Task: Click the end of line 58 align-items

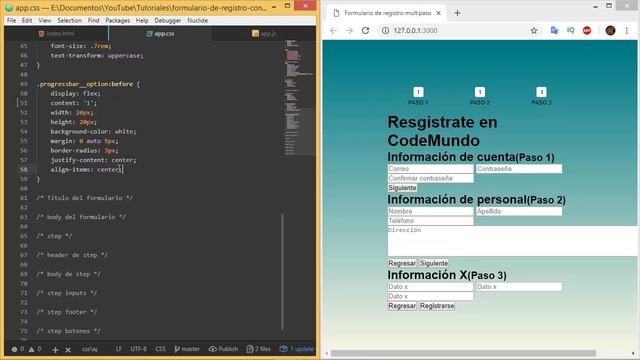Action: click(x=123, y=169)
